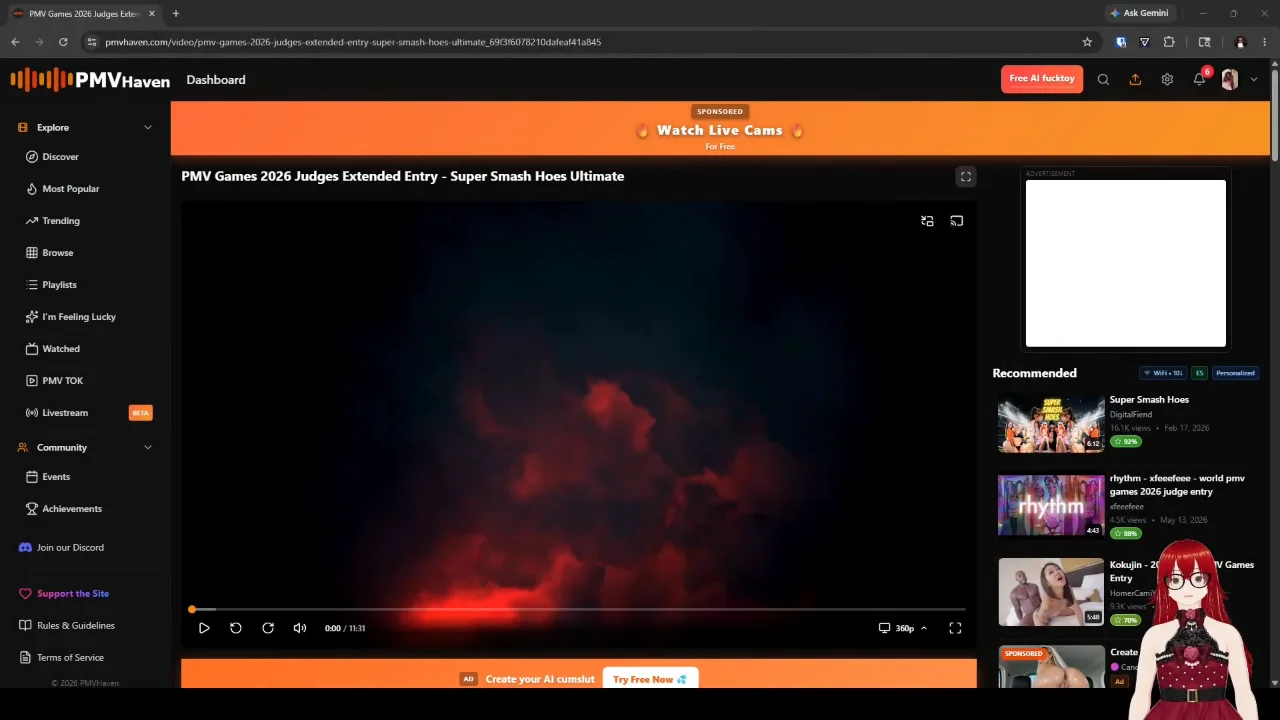Click the address bar URL
Screen dimensions: 1280x720
point(353,42)
